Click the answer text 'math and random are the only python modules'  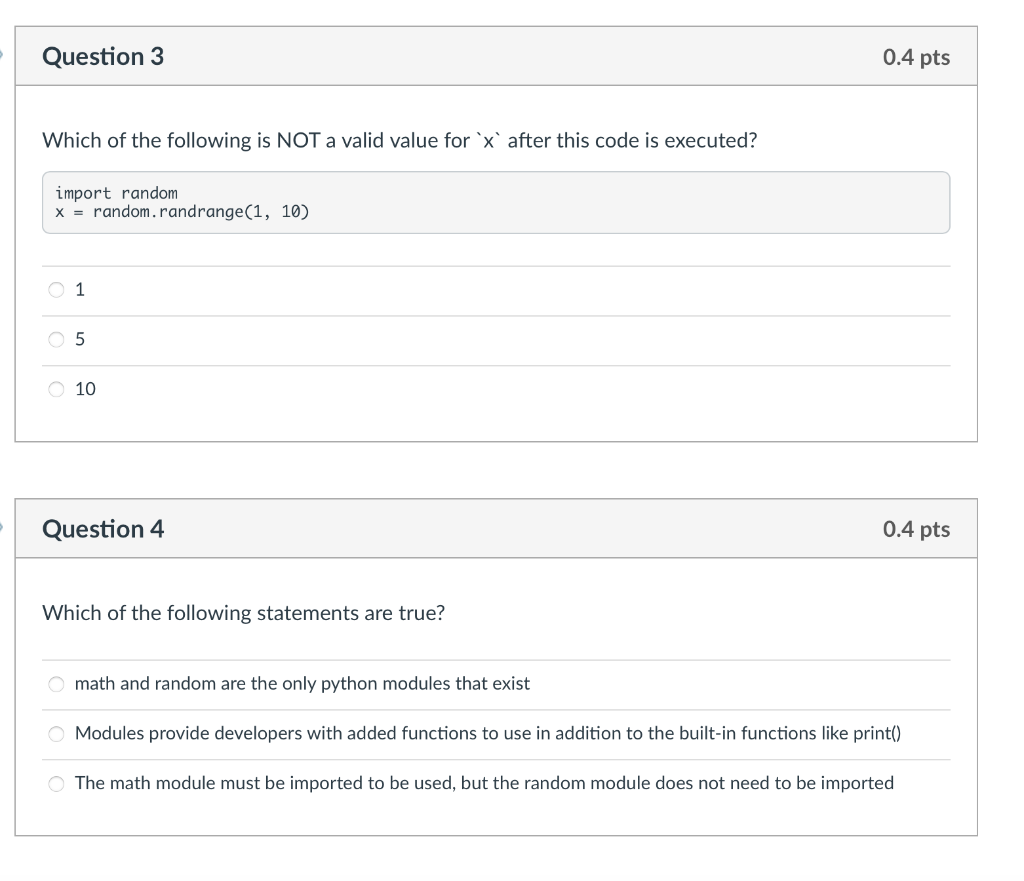coord(302,684)
